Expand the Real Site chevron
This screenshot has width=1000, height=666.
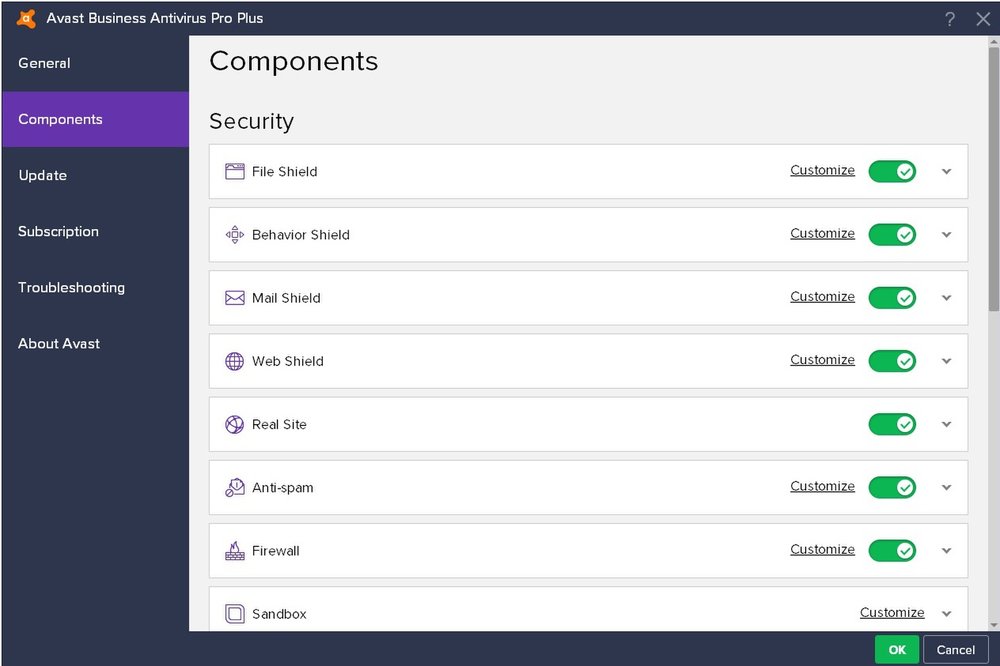(x=946, y=424)
